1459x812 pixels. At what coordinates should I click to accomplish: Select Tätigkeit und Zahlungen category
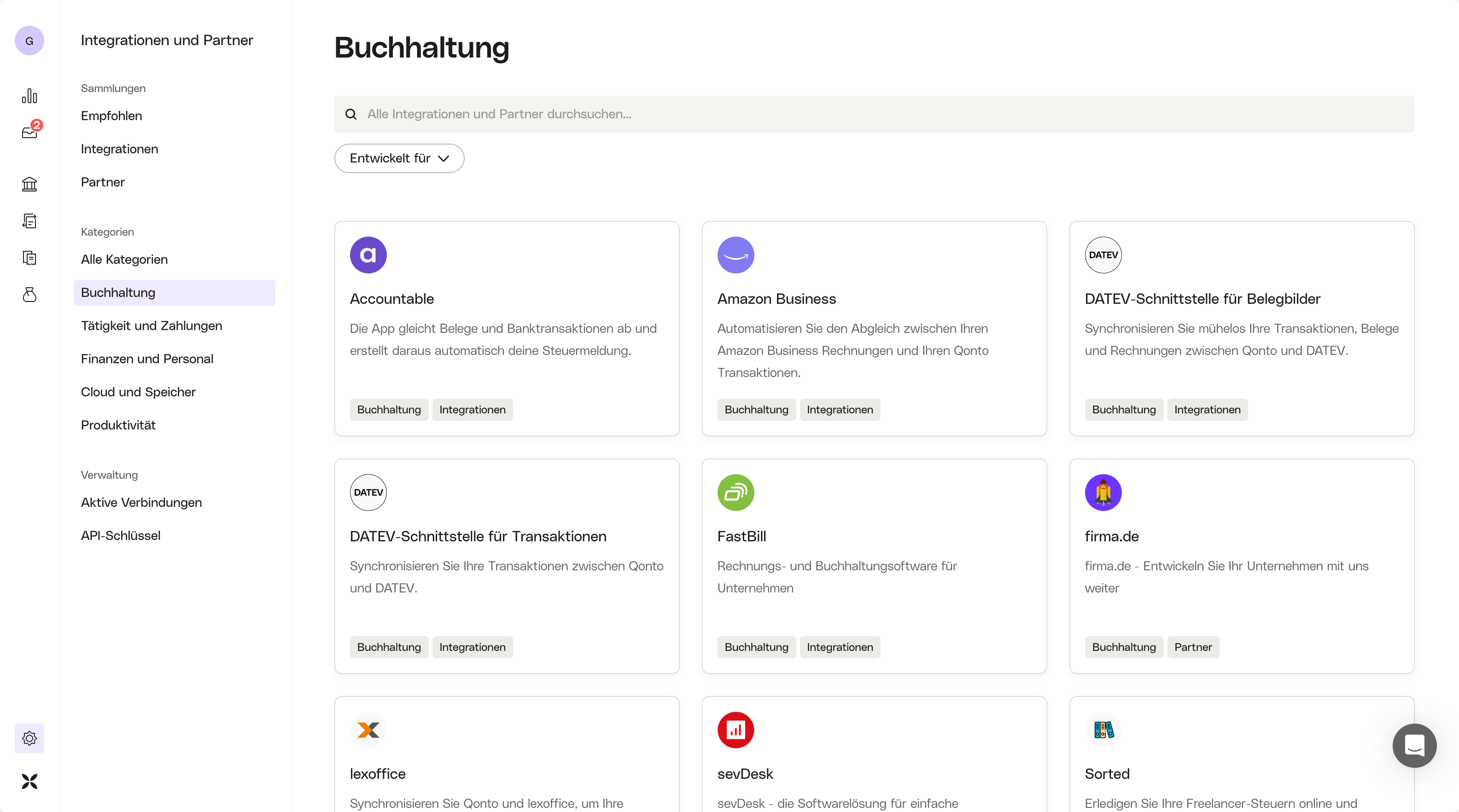[151, 325]
